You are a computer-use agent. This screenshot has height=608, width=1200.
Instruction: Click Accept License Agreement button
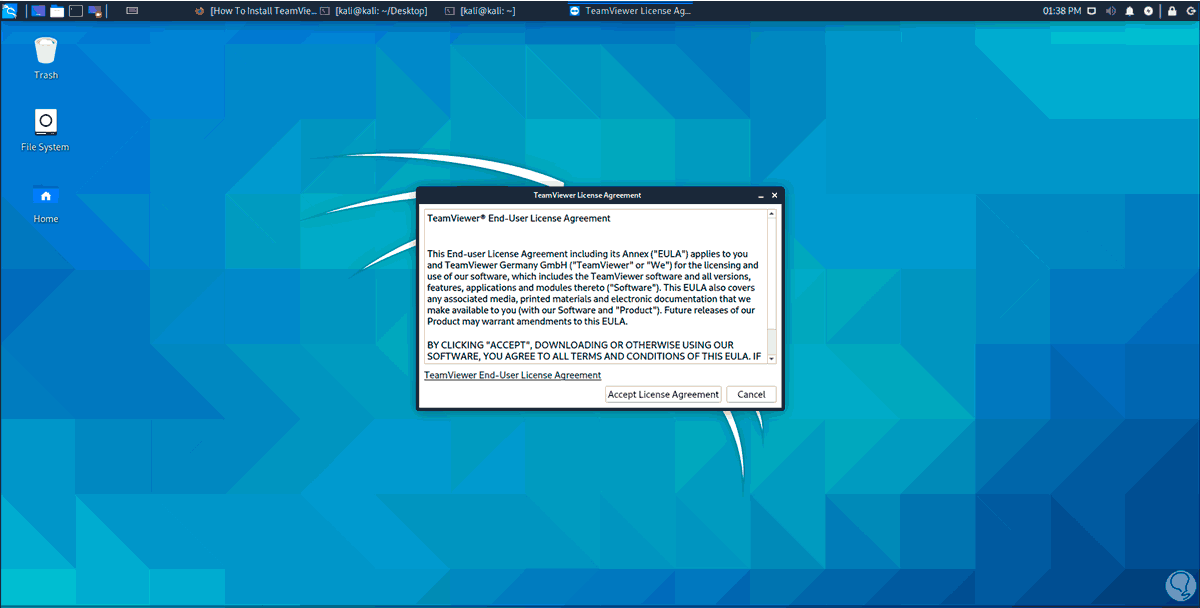pos(663,394)
